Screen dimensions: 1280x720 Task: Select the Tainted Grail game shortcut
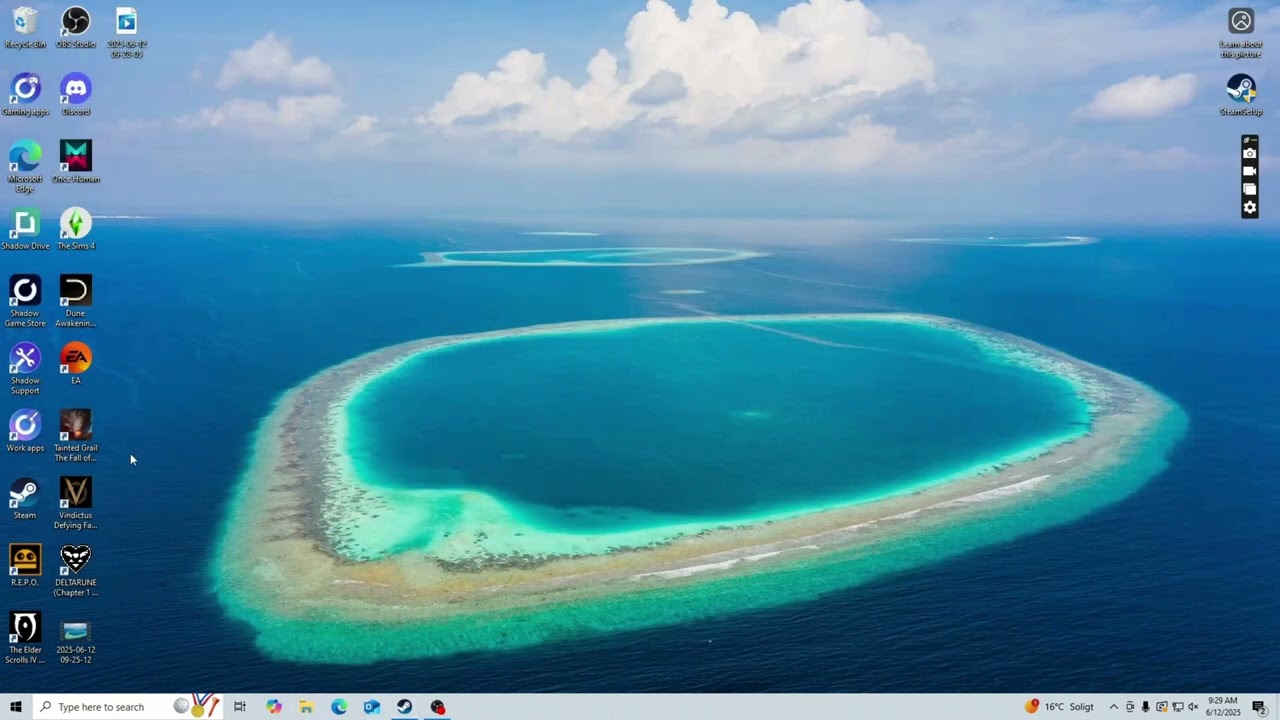76,435
